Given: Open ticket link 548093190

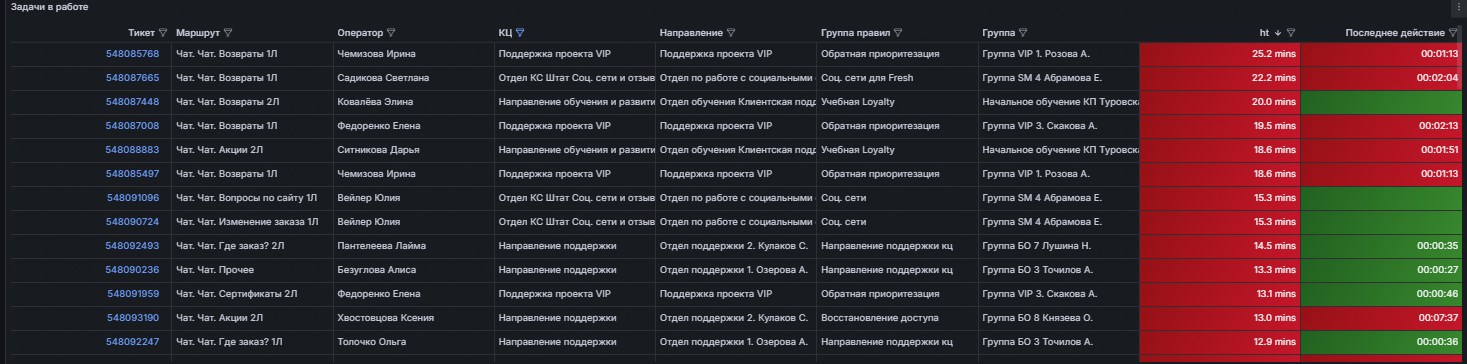Looking at the screenshot, I should (132, 318).
